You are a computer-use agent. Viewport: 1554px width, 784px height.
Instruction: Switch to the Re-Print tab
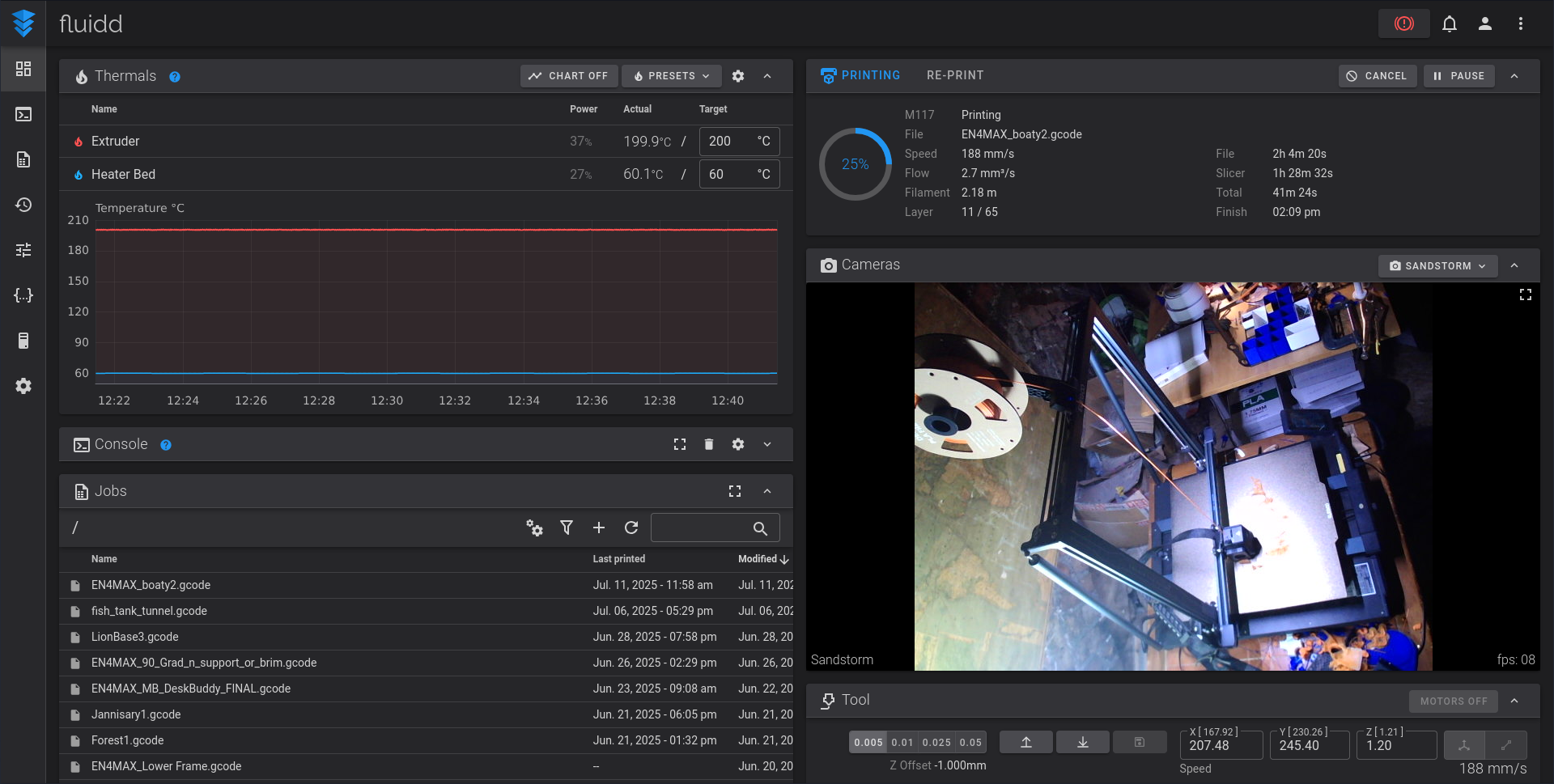click(955, 75)
